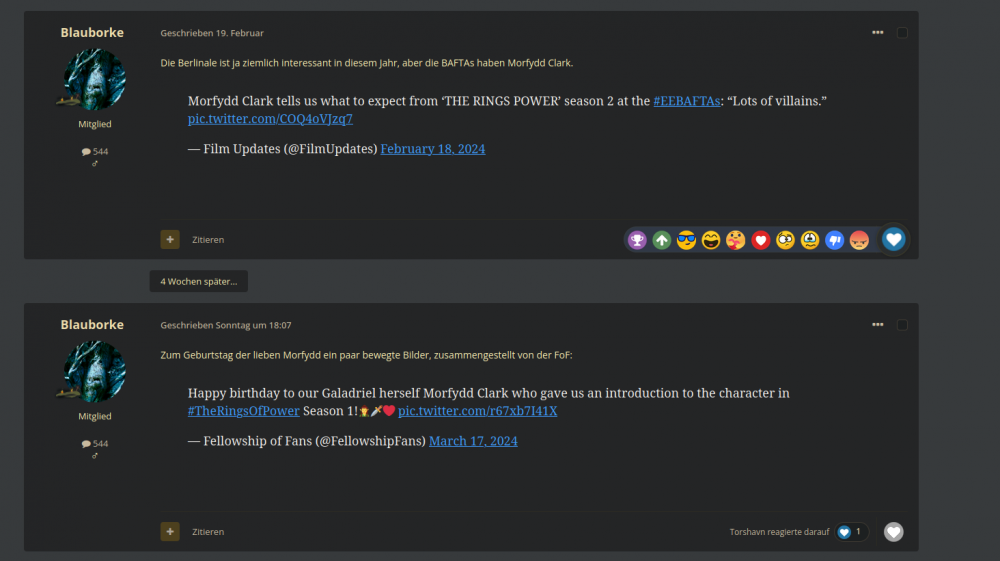This screenshot has width=1000, height=561.
Task: React with the blue thumbs-down icon
Action: [835, 240]
